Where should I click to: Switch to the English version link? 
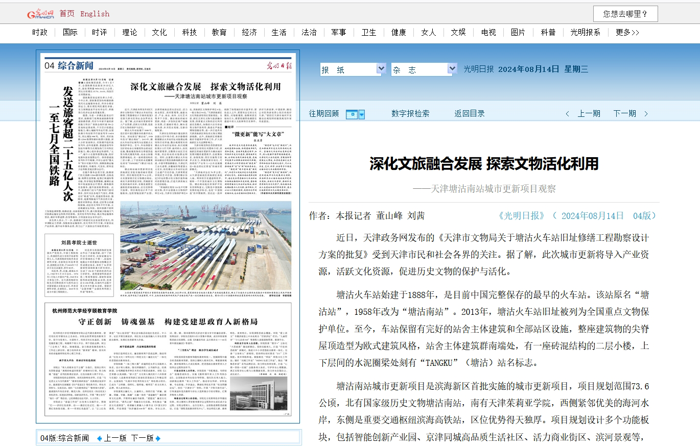point(95,14)
